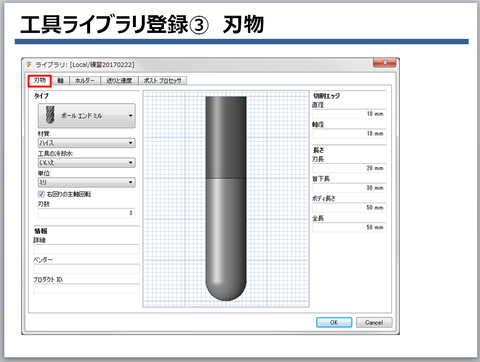Click the 全長 50 mm field
Screen dimensions: 480x362
349,227
